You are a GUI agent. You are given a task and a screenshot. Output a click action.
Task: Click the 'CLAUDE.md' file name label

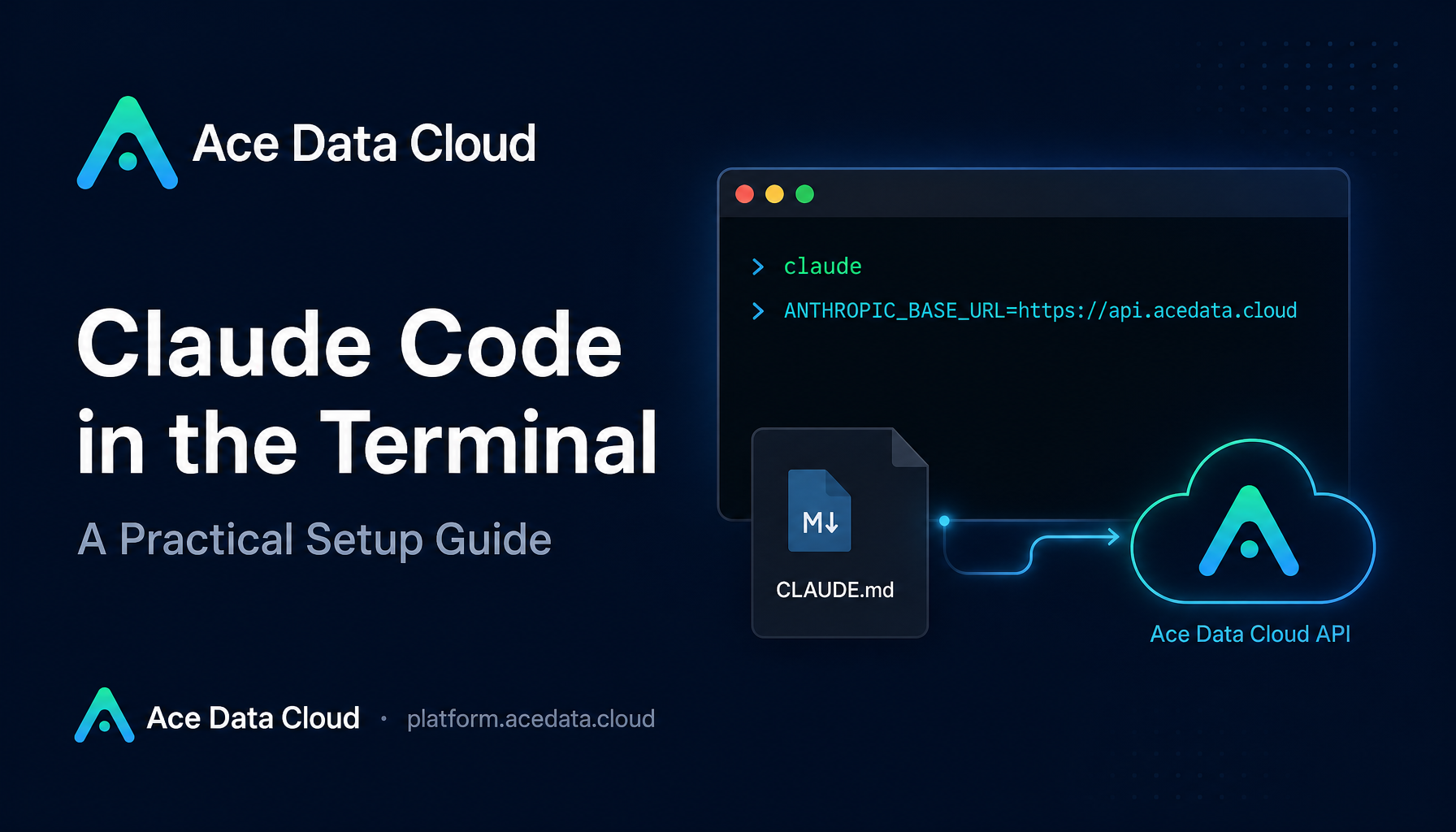(x=835, y=590)
